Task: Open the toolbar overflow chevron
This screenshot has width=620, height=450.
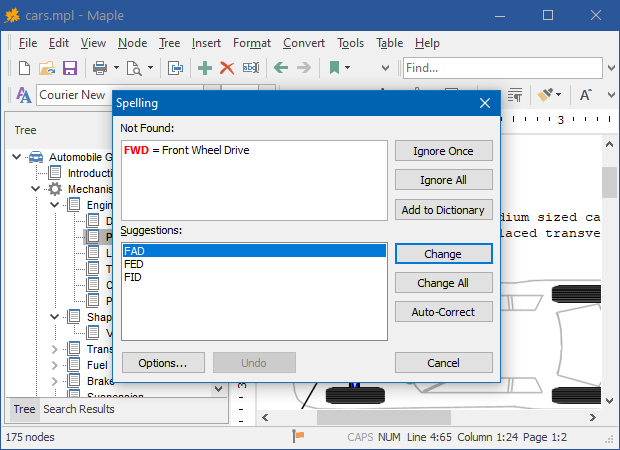Action: [385, 68]
